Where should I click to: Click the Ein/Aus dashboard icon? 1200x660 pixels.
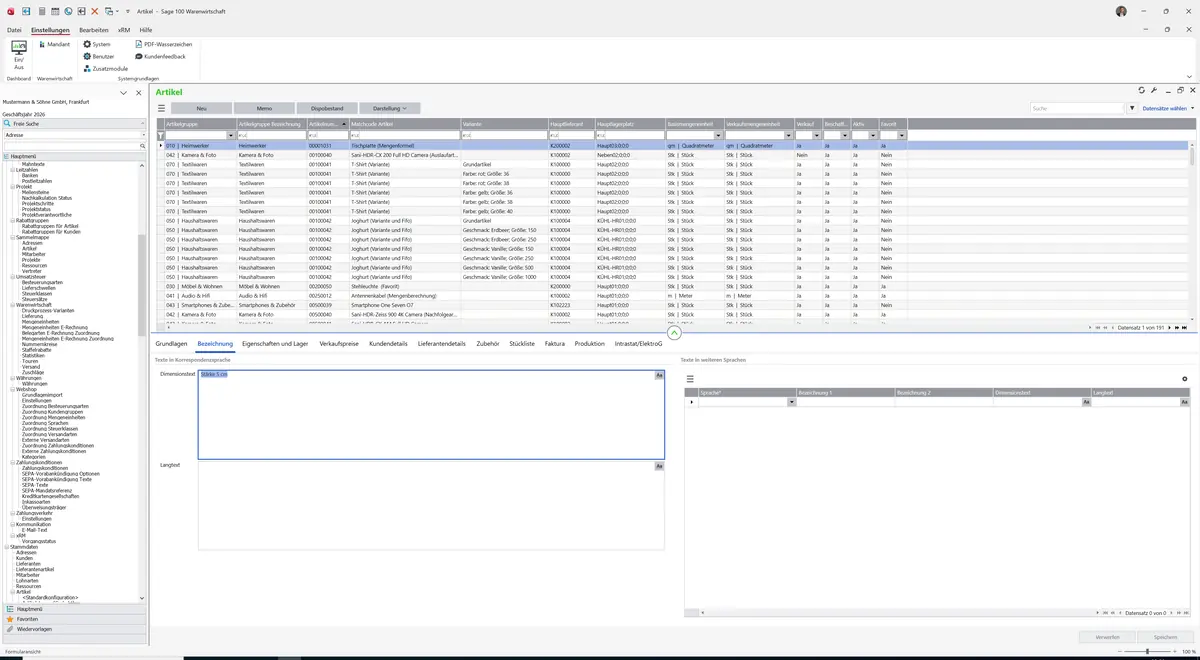tap(18, 55)
